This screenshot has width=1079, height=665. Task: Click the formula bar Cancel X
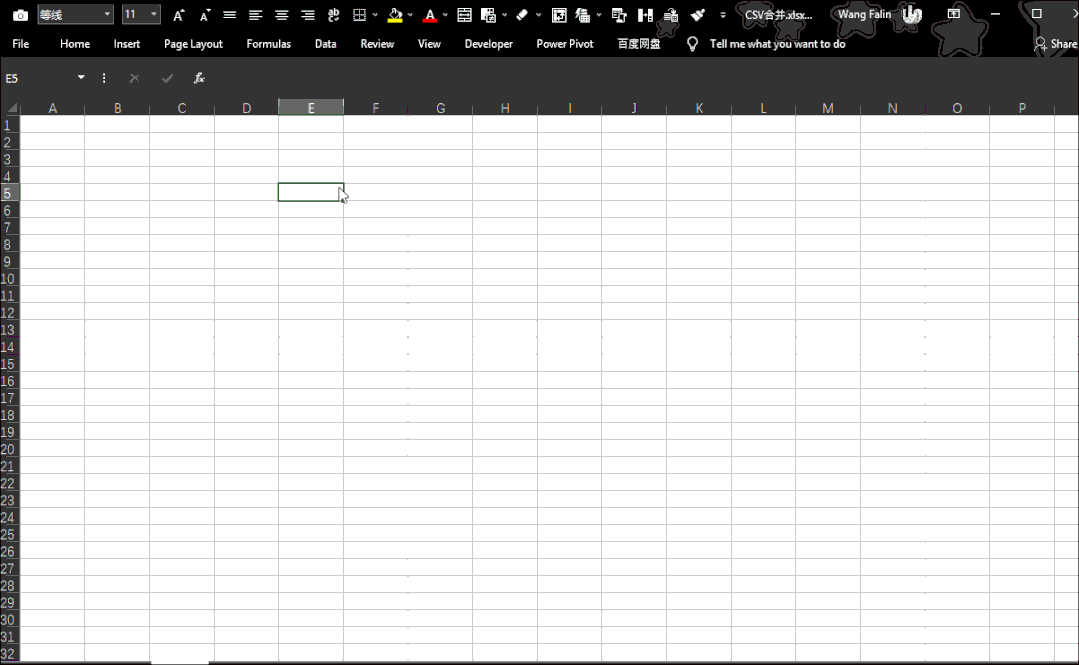[134, 78]
